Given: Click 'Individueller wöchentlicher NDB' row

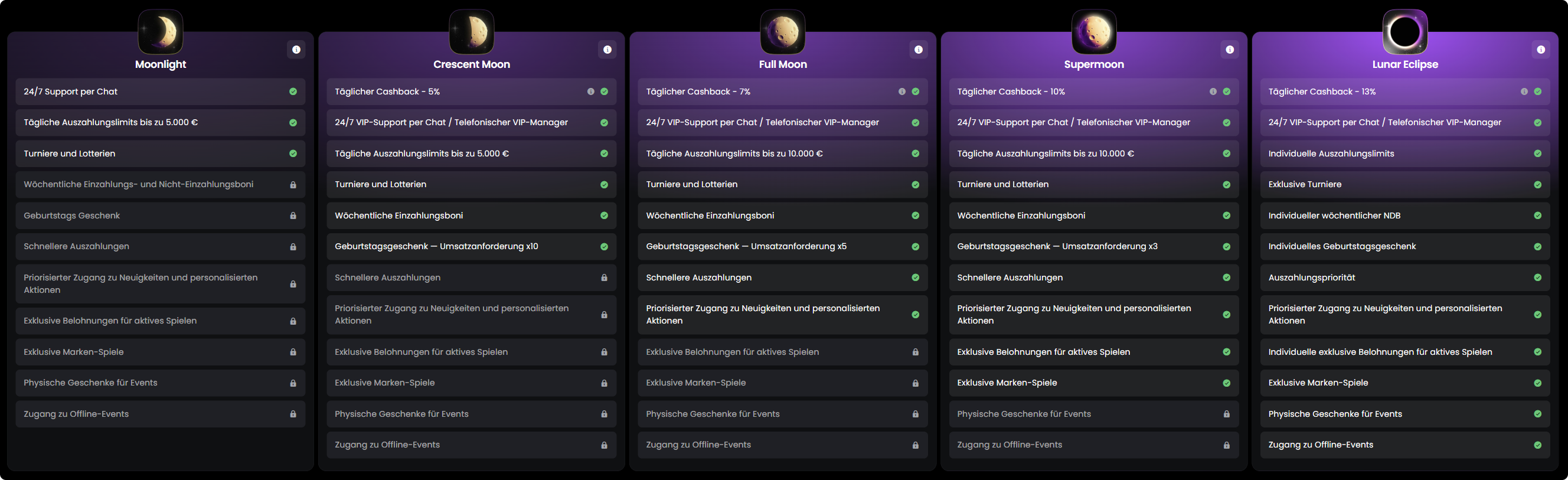Looking at the screenshot, I should click(1405, 216).
